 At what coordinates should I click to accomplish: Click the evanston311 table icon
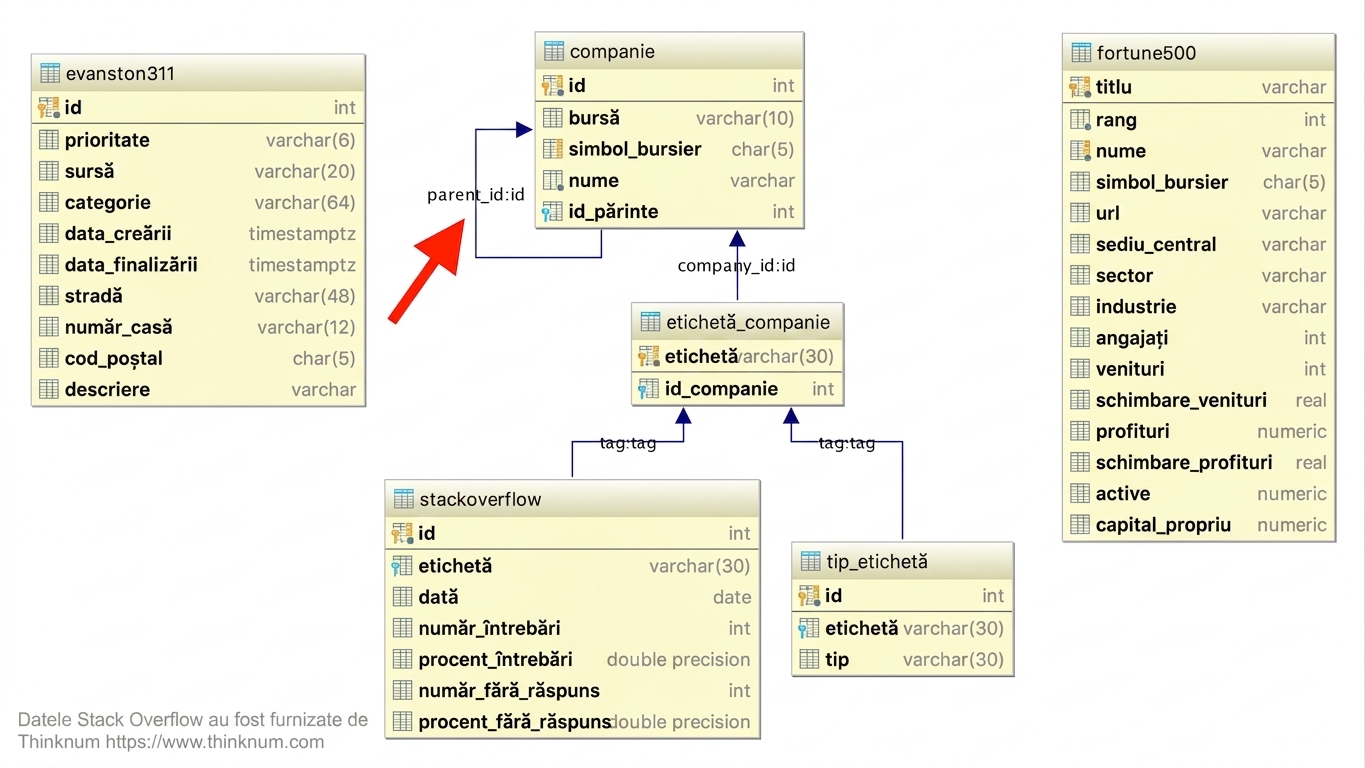tap(50, 73)
